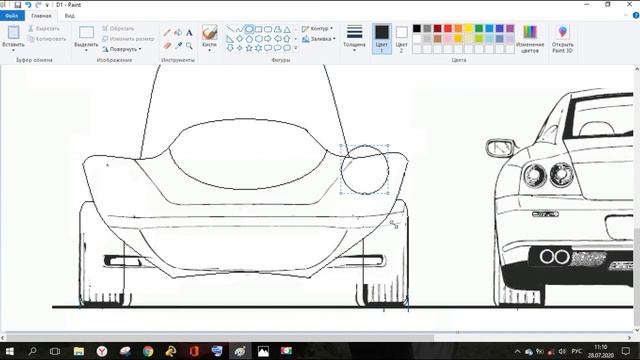640x360 pixels.
Task: Select the Color picker eyedropper tool
Action: (x=178, y=46)
